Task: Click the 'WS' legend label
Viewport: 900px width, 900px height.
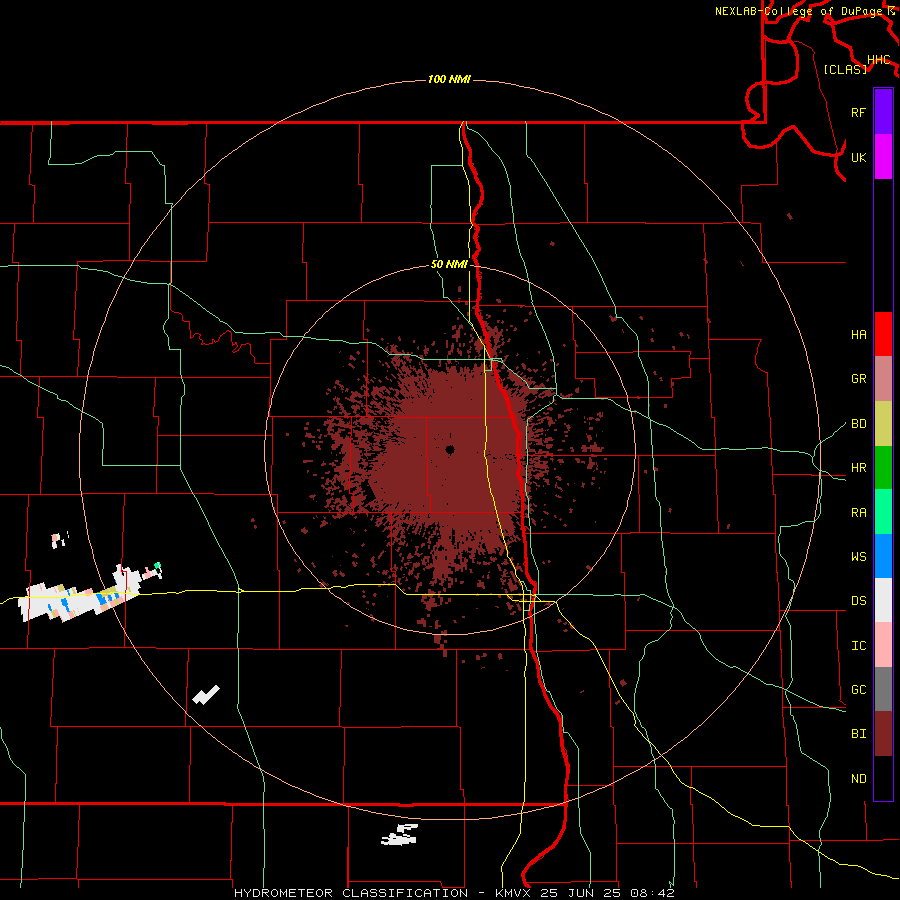Action: point(858,557)
